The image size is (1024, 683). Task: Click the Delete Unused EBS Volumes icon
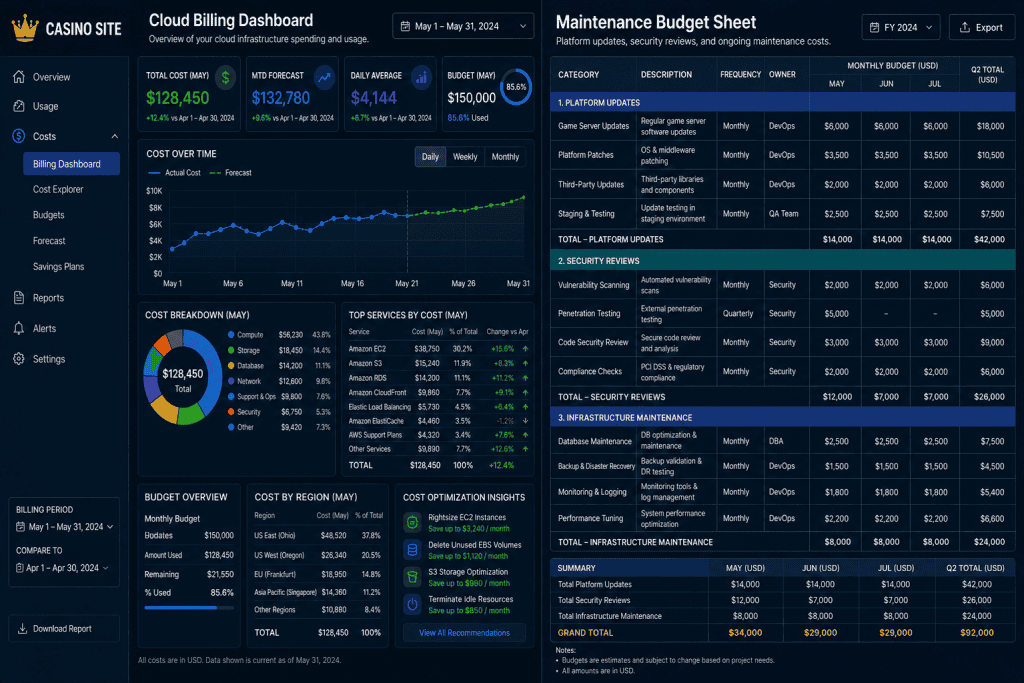pos(412,550)
